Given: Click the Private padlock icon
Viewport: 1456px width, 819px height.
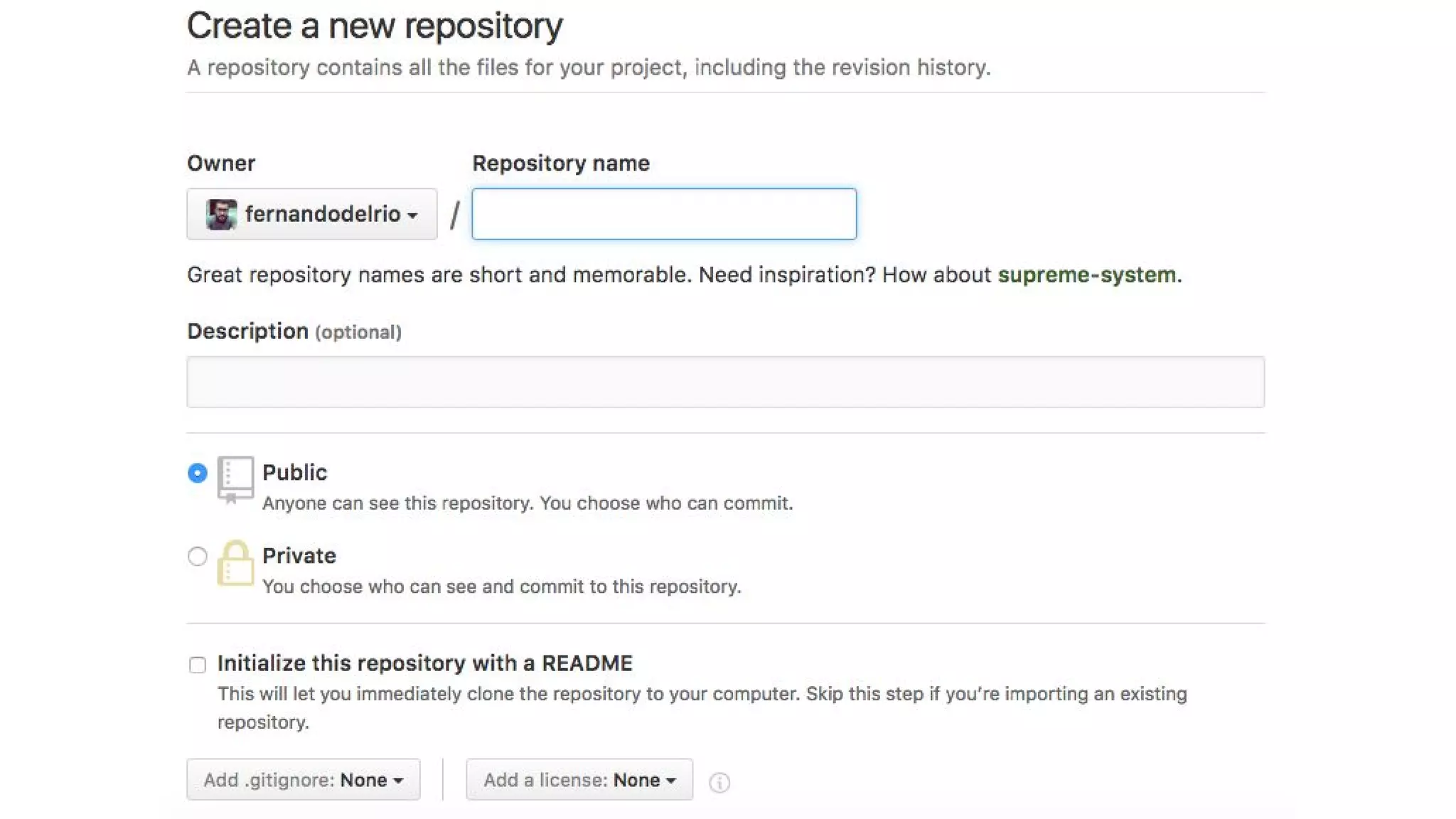Looking at the screenshot, I should (235, 564).
